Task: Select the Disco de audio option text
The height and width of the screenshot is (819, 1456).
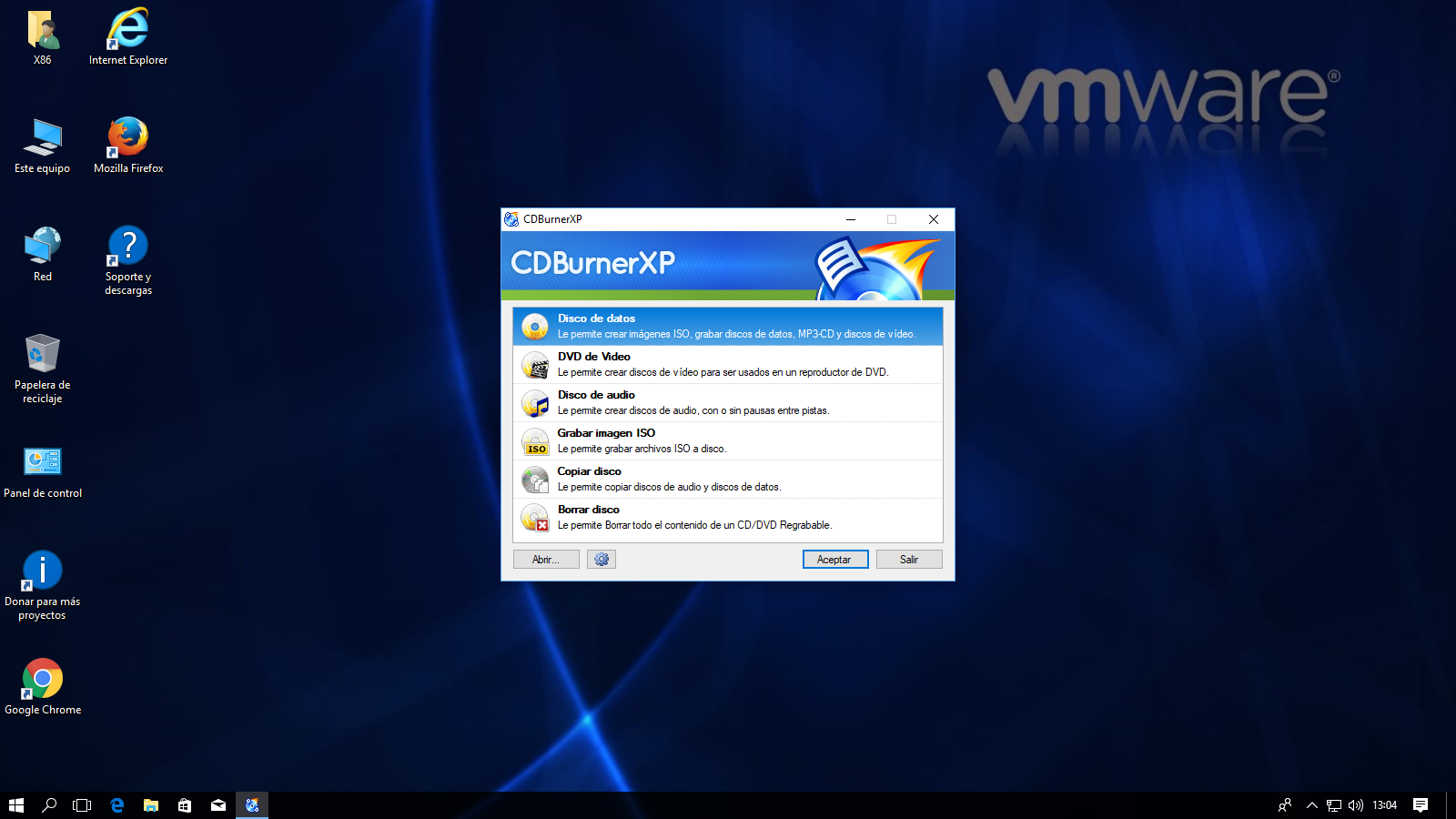Action: pos(596,395)
